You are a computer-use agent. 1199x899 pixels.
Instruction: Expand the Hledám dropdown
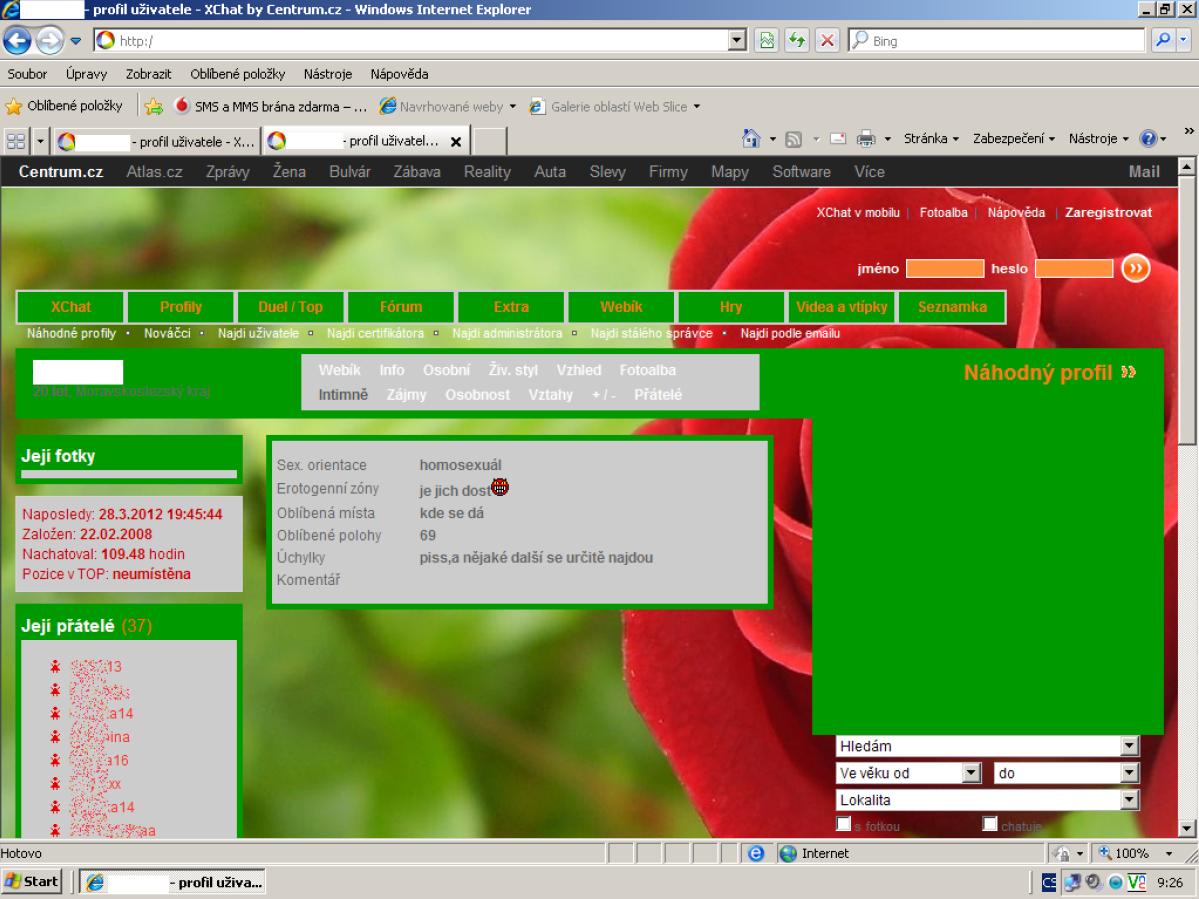pos(1130,746)
